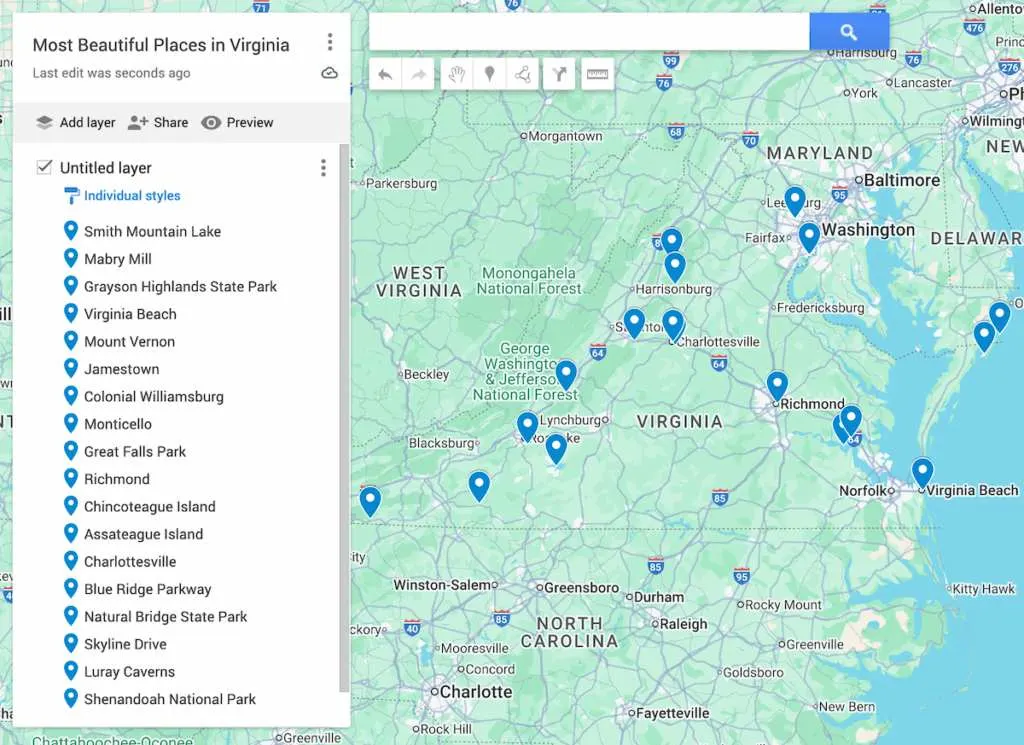Click Add layer button
This screenshot has width=1024, height=745.
76,123
